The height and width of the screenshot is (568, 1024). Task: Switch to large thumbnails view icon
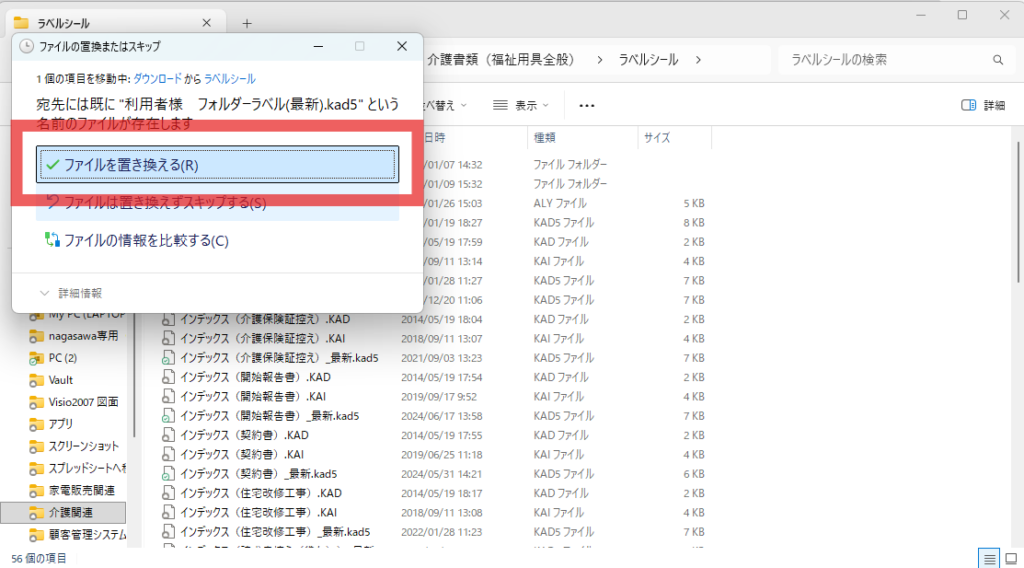click(x=1010, y=558)
